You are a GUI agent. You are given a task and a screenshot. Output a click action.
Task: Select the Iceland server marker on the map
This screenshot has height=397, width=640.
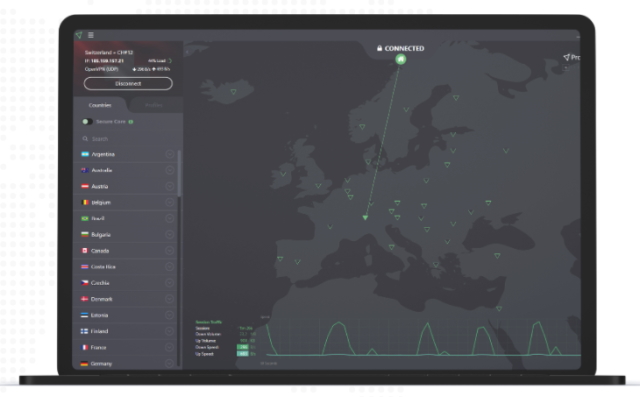233,92
